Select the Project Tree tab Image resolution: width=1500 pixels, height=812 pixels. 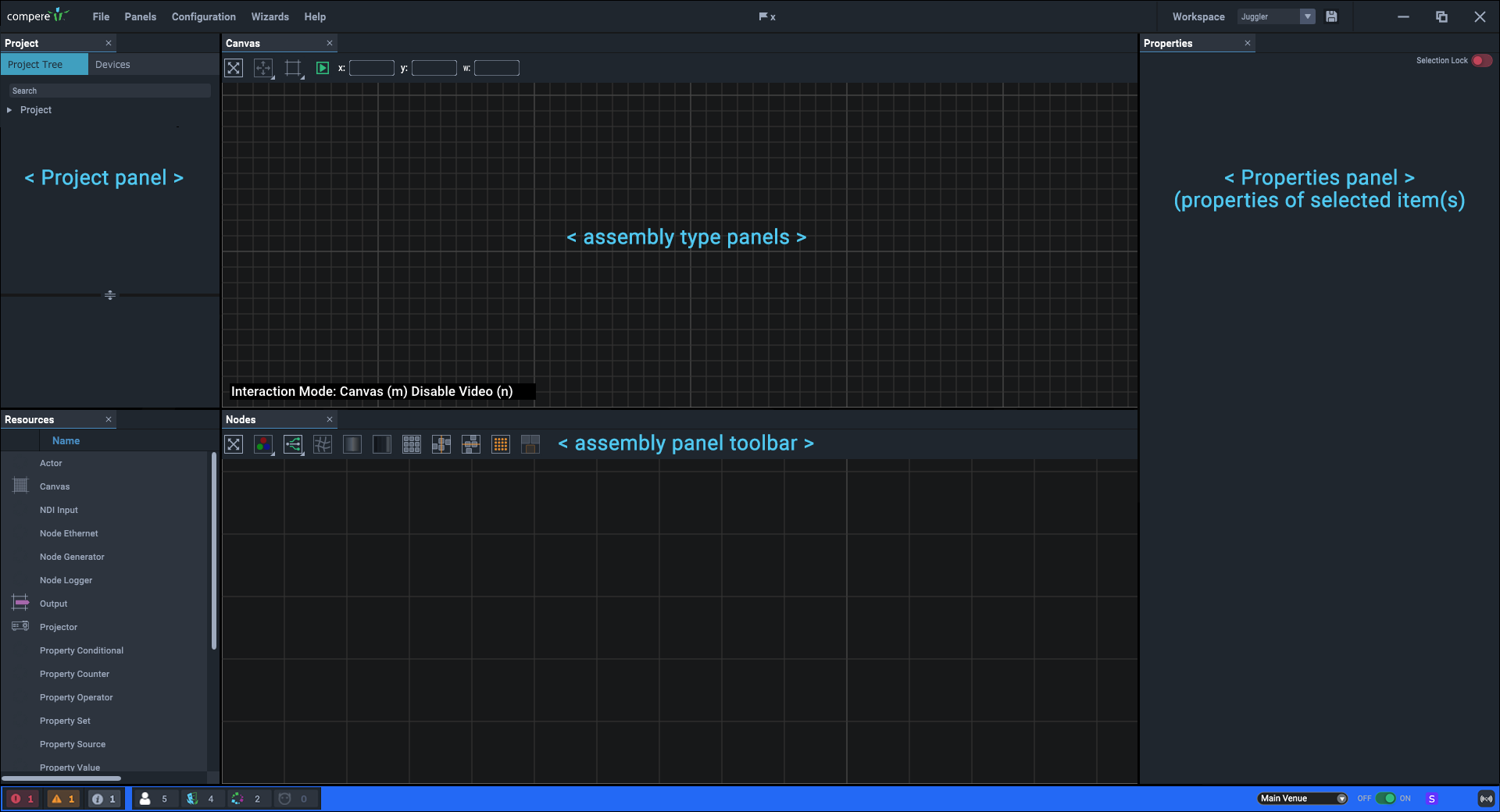[45, 65]
